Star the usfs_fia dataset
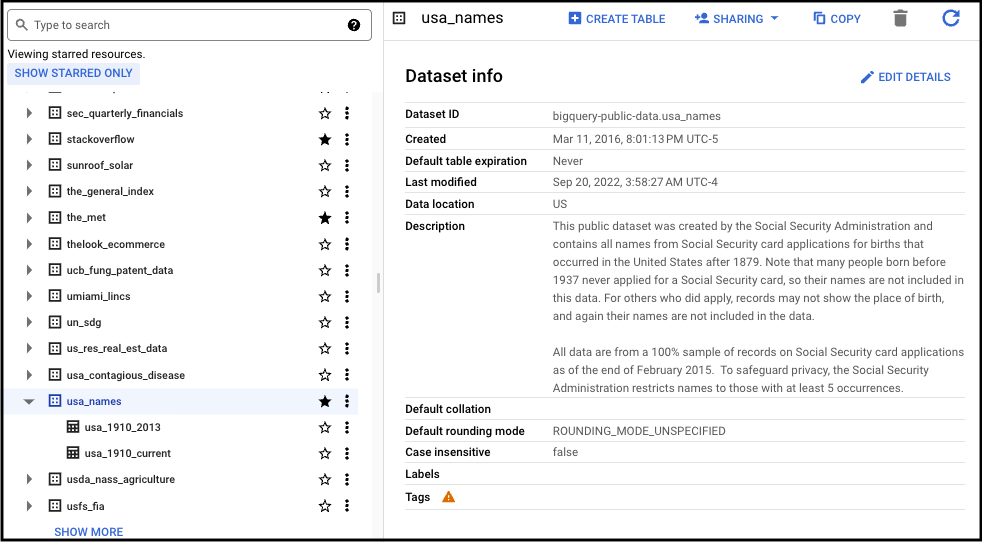This screenshot has height=542, width=982. pyautogui.click(x=324, y=506)
